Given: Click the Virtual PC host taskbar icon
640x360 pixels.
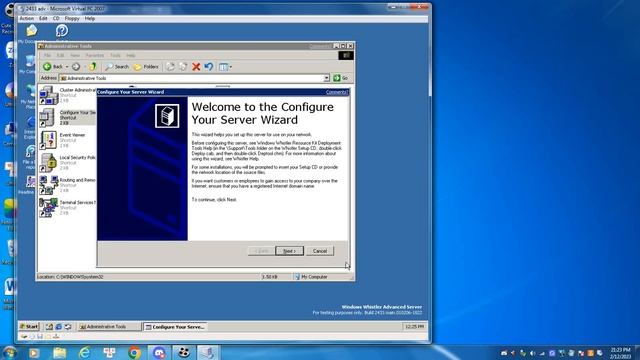Looking at the screenshot, I should (x=208, y=353).
